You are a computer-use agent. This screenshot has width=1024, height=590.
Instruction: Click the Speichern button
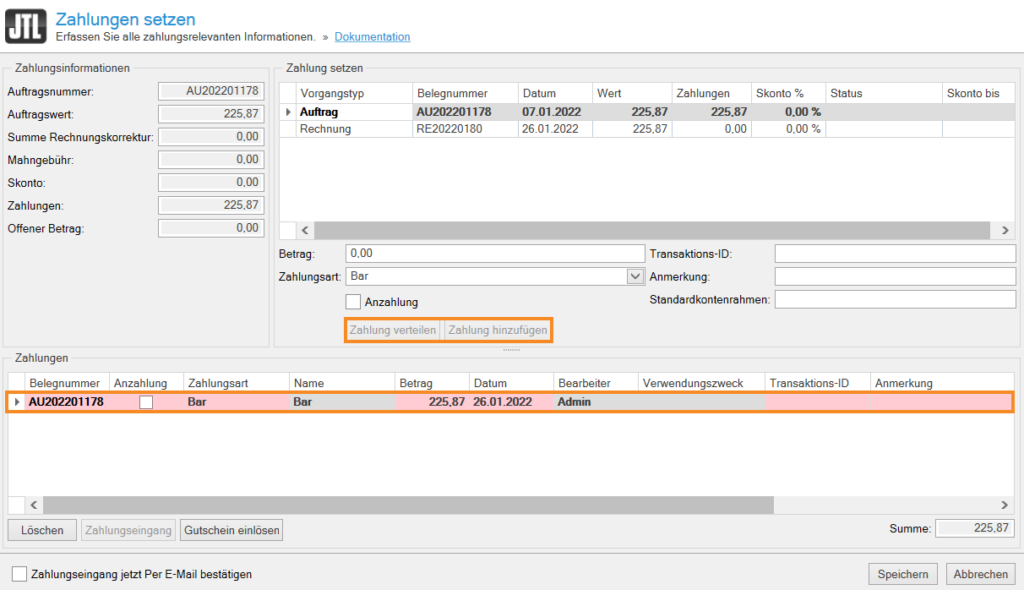[x=903, y=574]
